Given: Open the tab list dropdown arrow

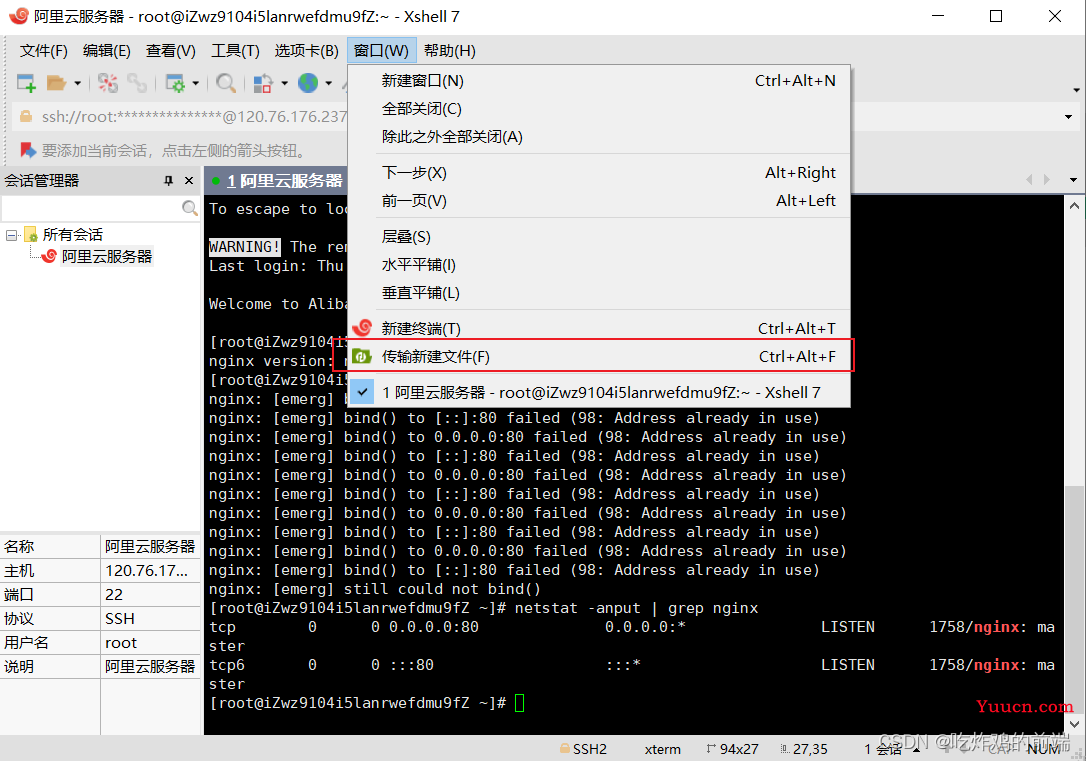Looking at the screenshot, I should click(x=1073, y=180).
